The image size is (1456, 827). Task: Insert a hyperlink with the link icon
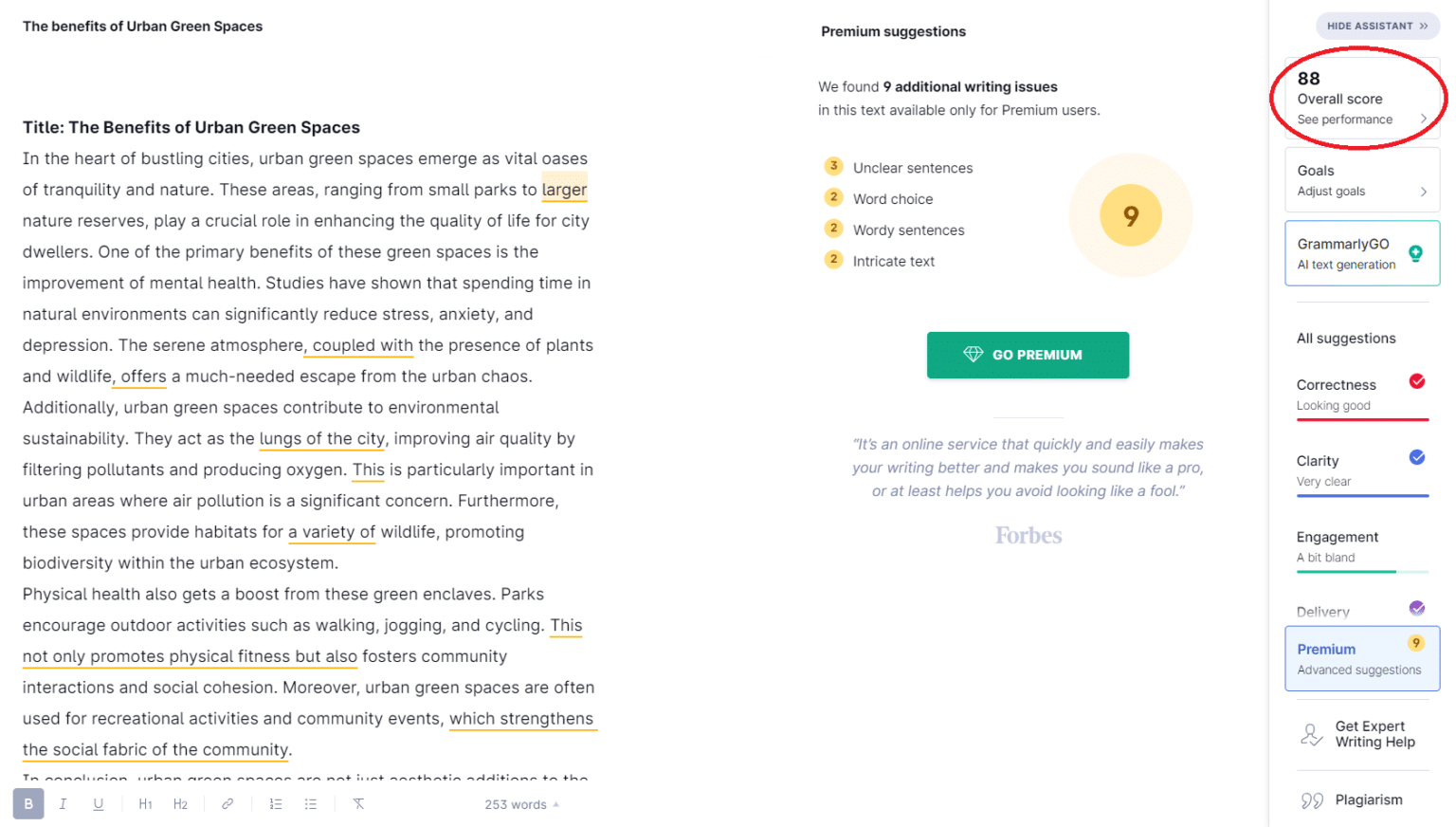click(x=227, y=803)
